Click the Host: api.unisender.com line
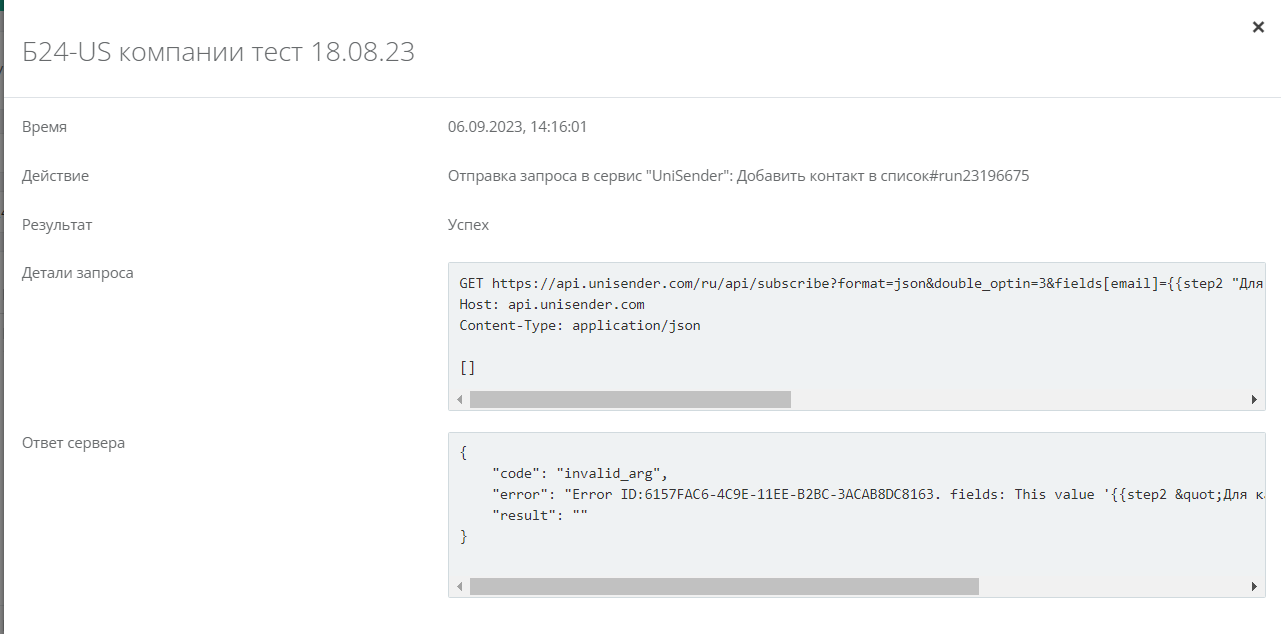The image size is (1281, 634). (x=552, y=304)
